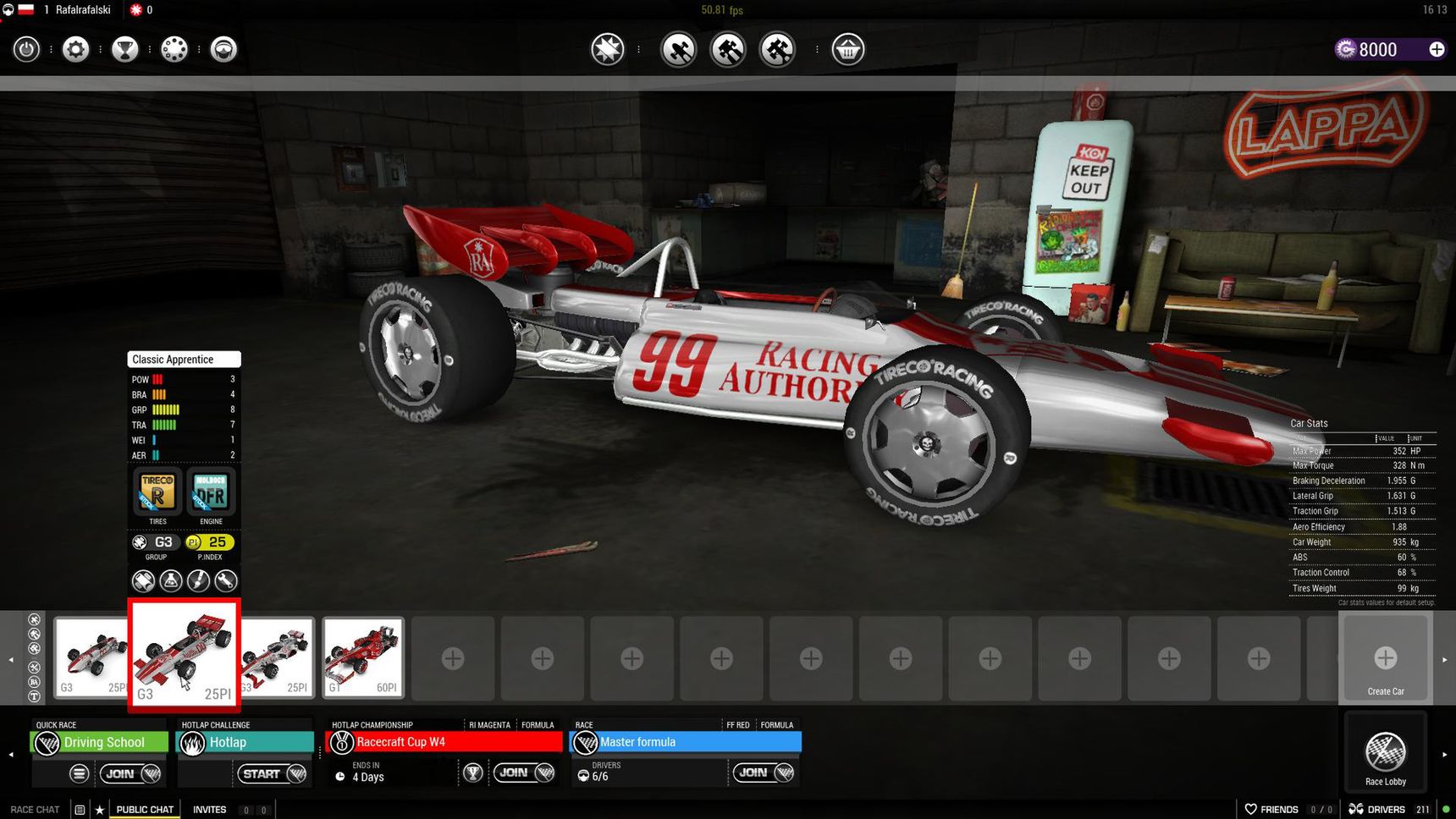Click the Poland flag icon

coord(26,10)
